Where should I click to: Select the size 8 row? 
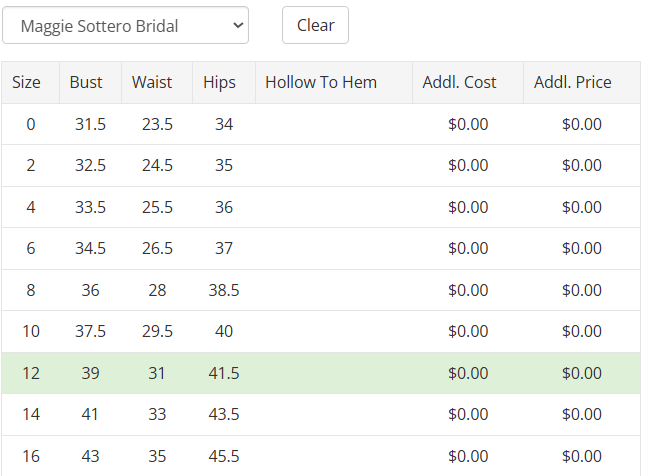point(30,290)
